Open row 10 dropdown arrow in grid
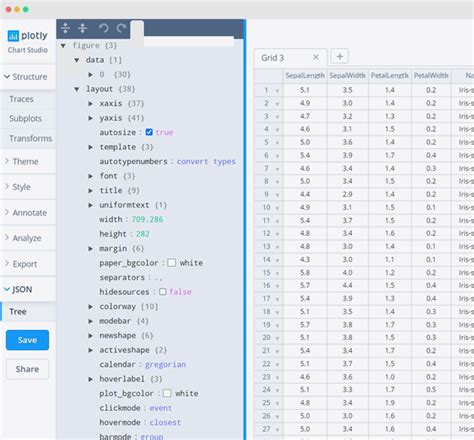The image size is (474, 440). (x=277, y=208)
